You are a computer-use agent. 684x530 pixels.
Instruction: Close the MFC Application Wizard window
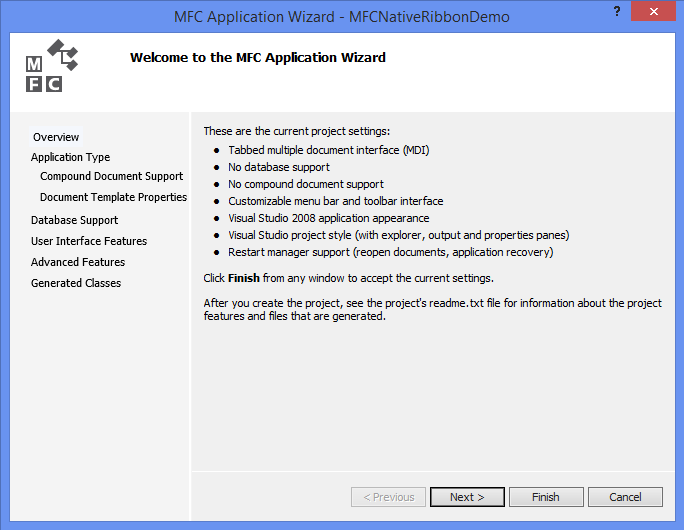(x=653, y=11)
